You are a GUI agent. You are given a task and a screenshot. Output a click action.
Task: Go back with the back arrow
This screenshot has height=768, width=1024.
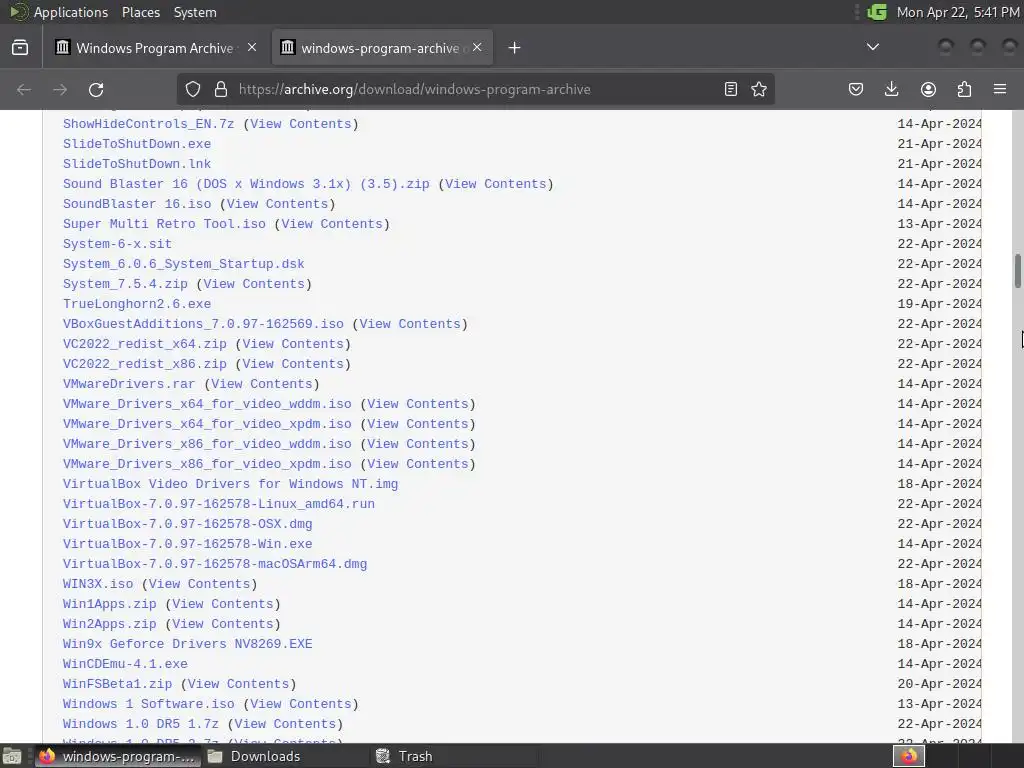24,89
